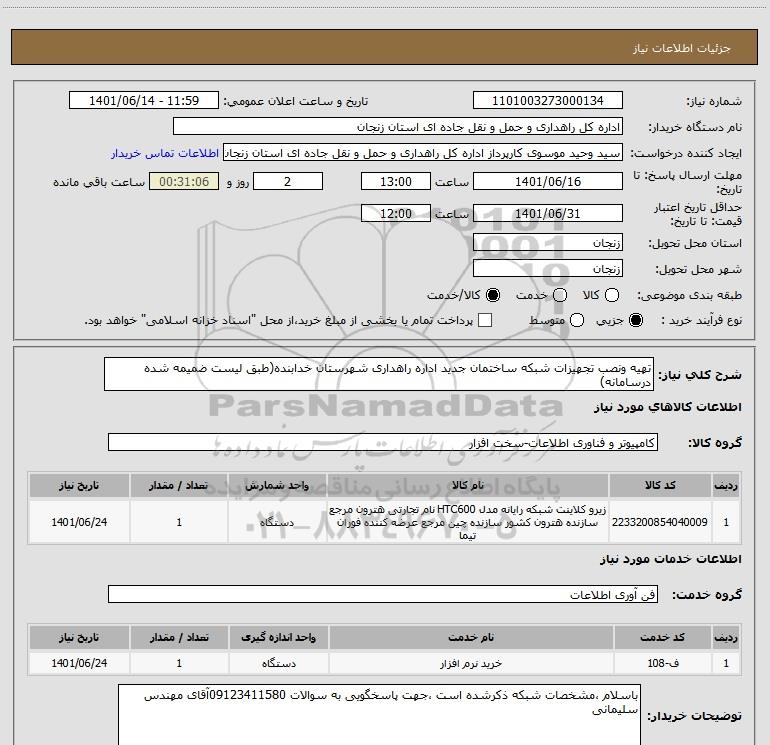Click the اطلاعات کالاهای مورد نیاز section heading
This screenshot has height=745, width=770.
[668, 407]
